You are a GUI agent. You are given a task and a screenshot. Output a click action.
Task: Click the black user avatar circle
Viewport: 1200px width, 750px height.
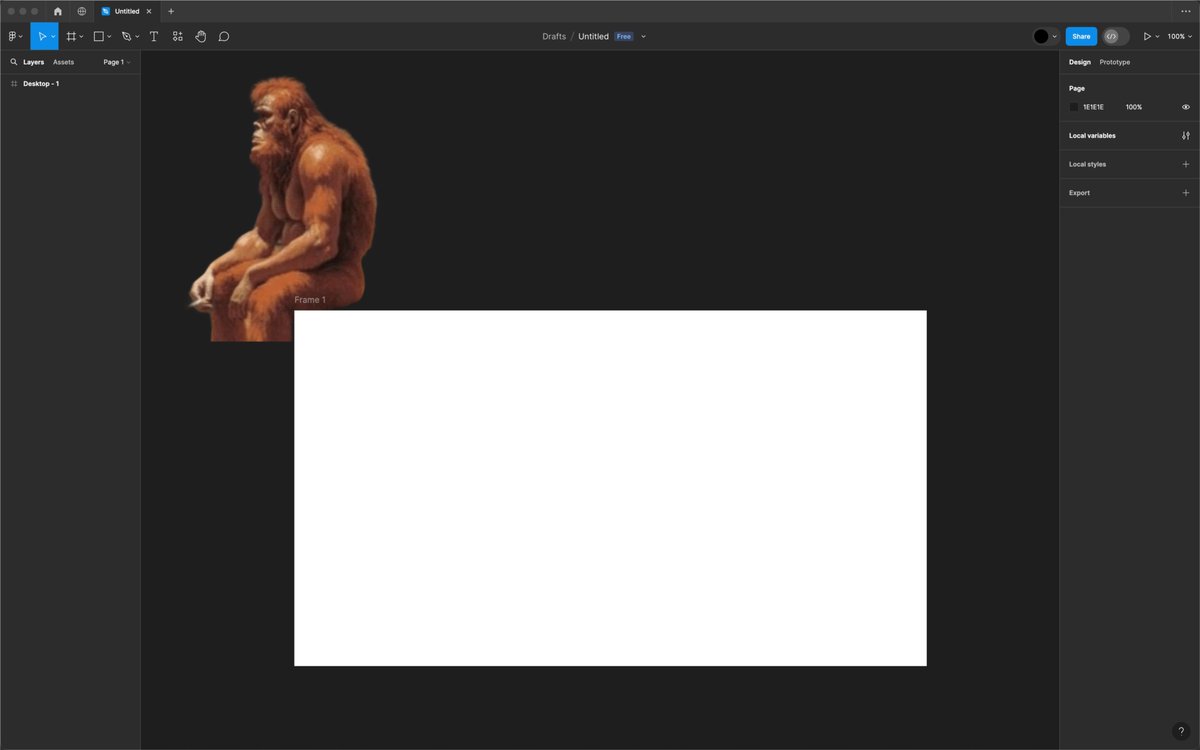tap(1041, 36)
